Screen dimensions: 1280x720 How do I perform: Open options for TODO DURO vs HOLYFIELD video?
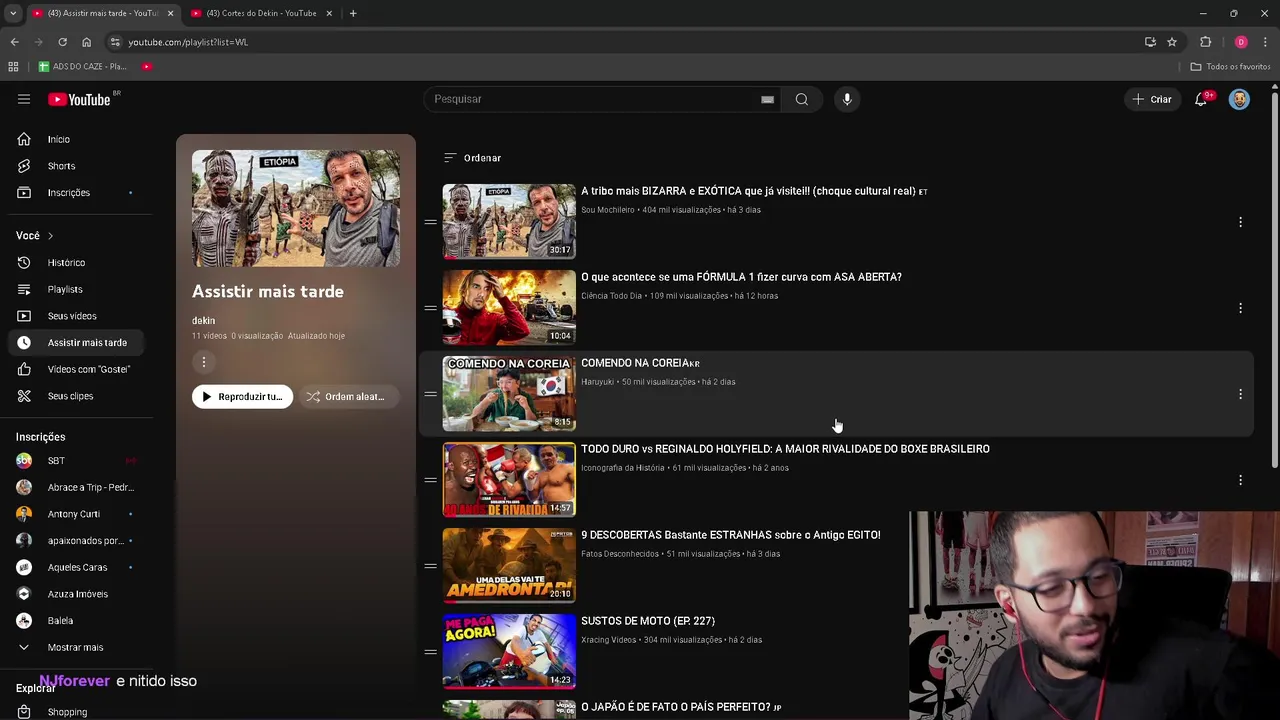pyautogui.click(x=1240, y=480)
